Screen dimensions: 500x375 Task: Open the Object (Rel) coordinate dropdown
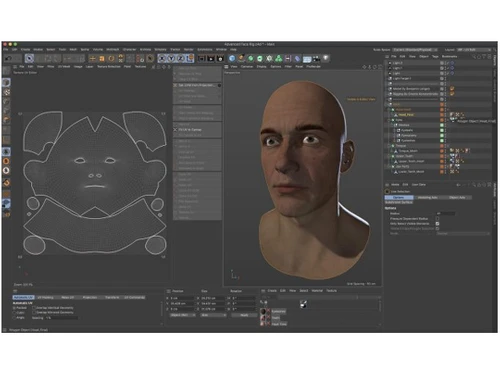point(183,315)
